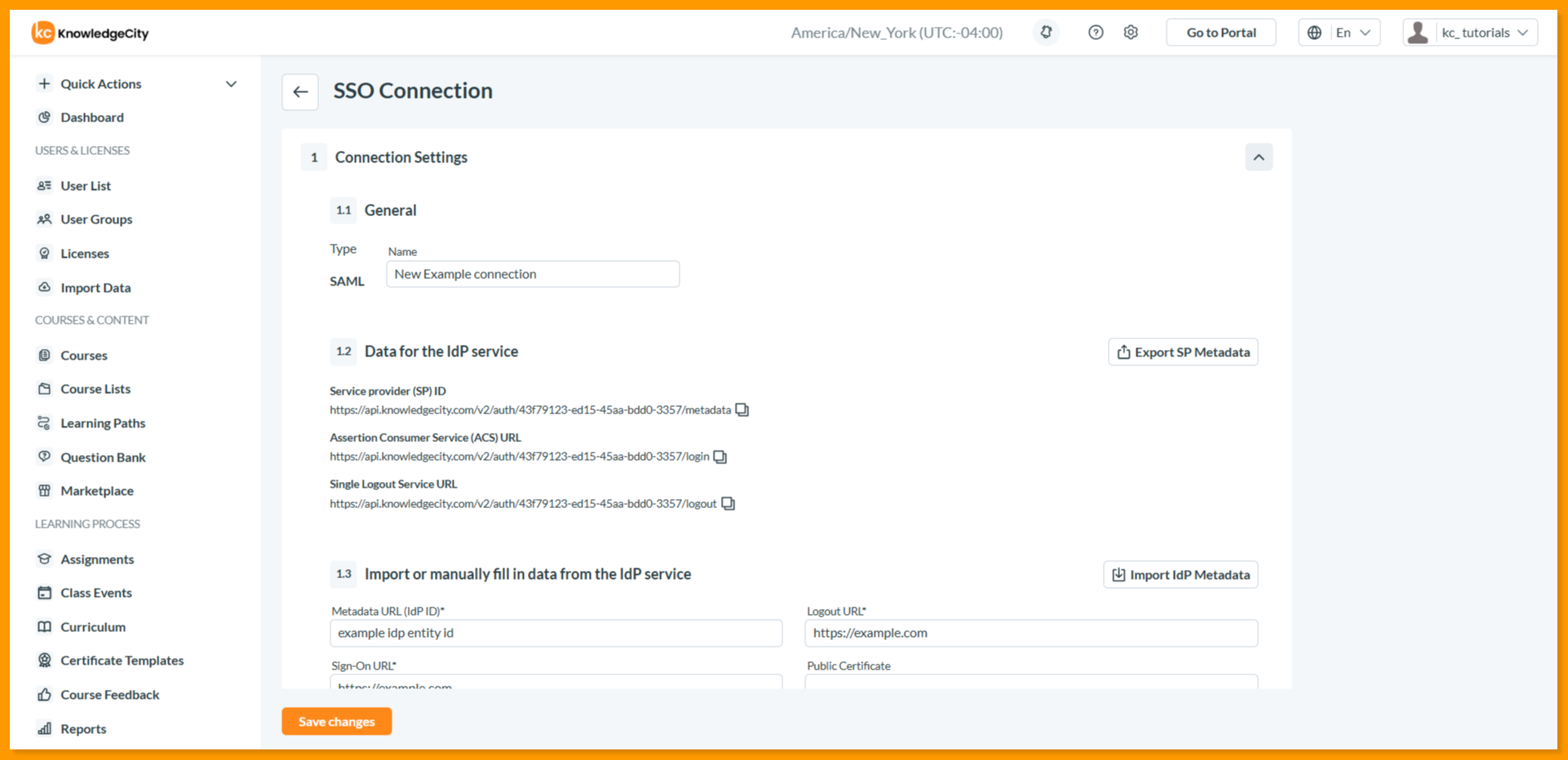The width and height of the screenshot is (1568, 760).
Task: Open Course Feedback in the sidebar
Action: [x=110, y=695]
